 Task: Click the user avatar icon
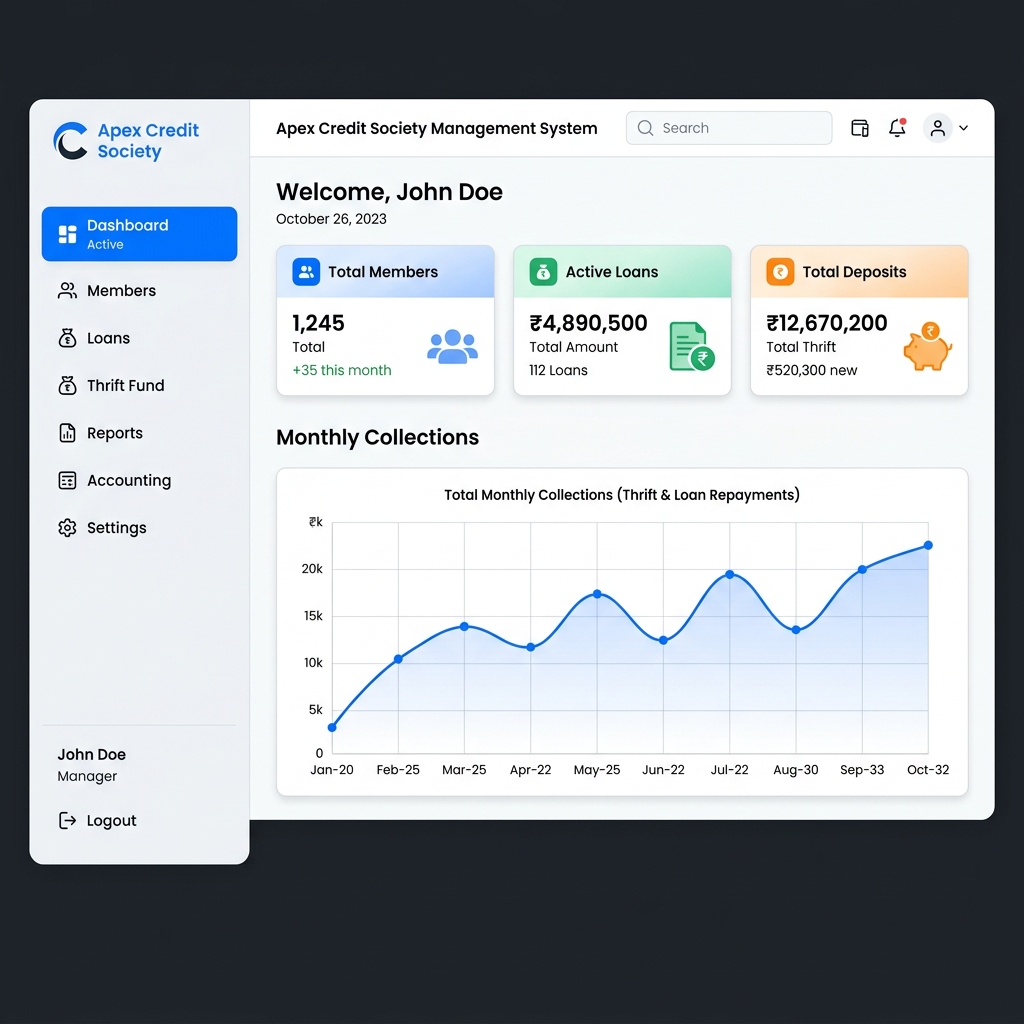point(938,128)
